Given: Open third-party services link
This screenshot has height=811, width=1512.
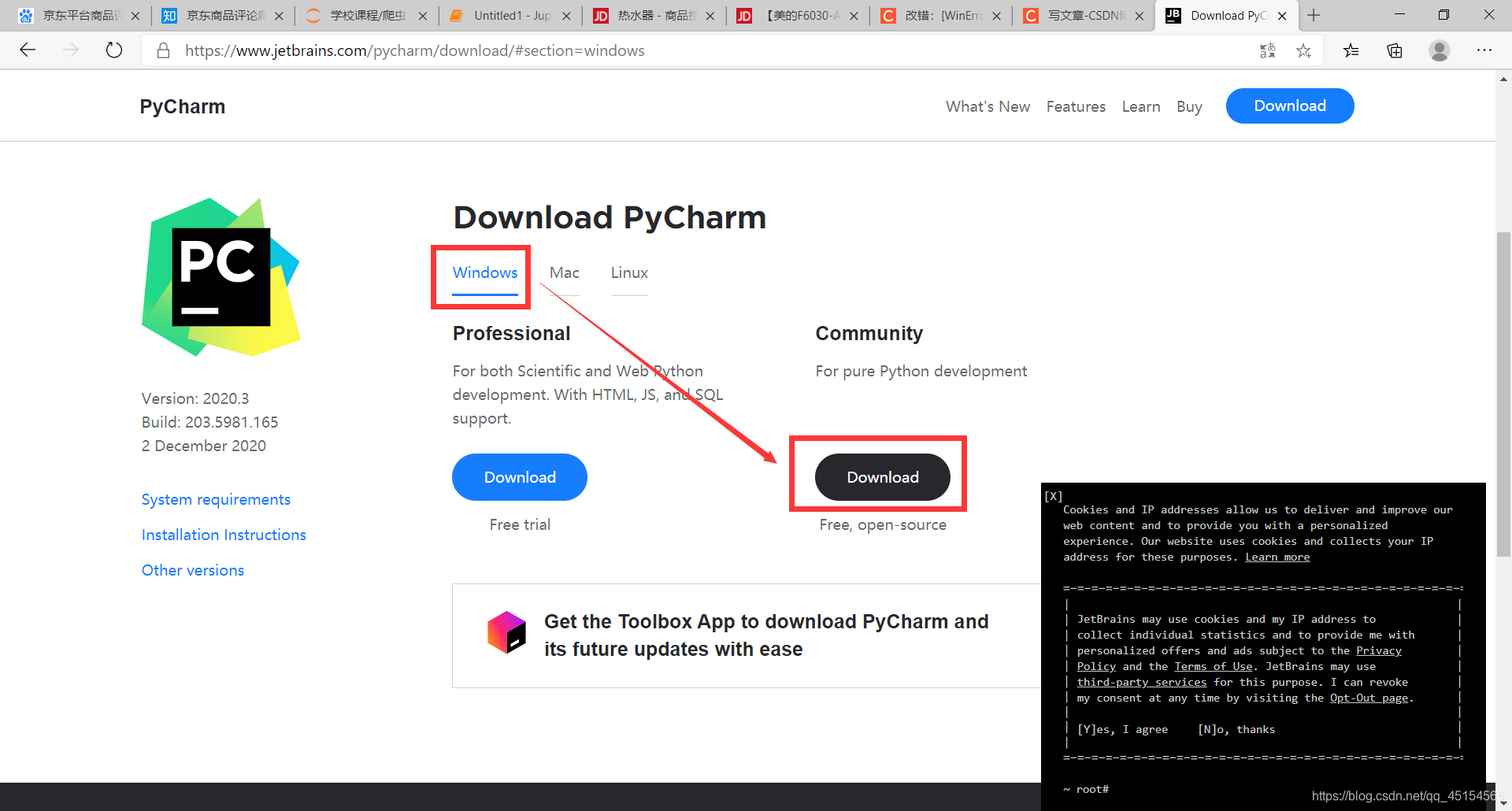Looking at the screenshot, I should pos(1141,683).
